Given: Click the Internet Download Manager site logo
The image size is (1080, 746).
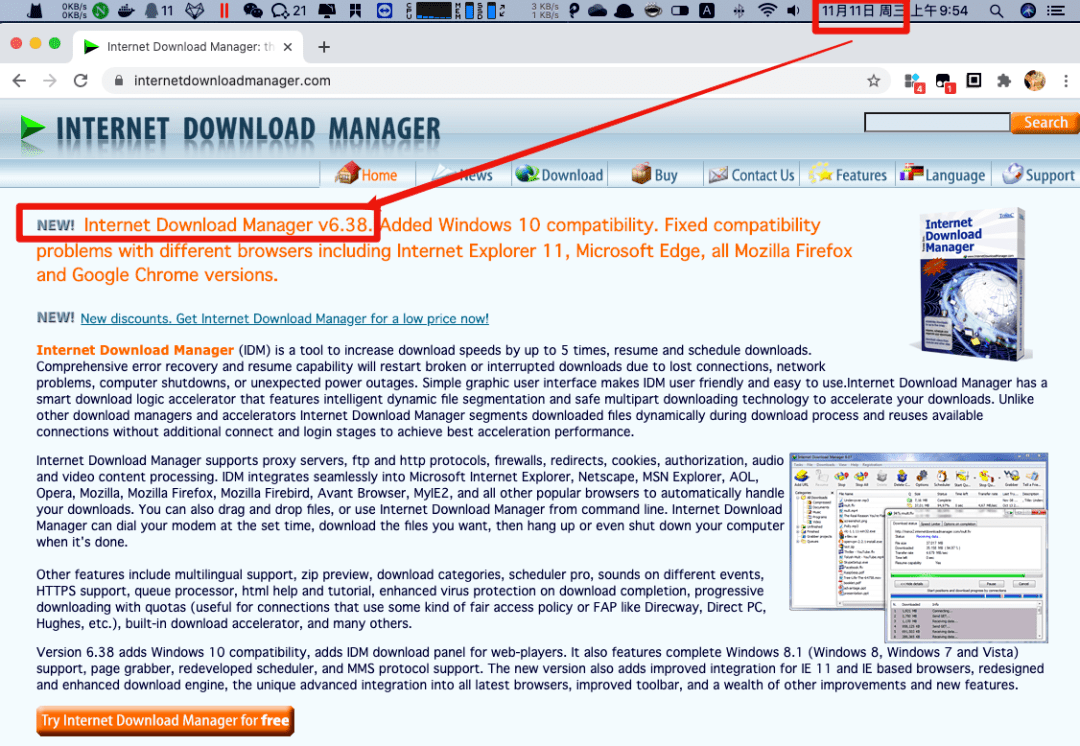Looking at the screenshot, I should pyautogui.click(x=231, y=131).
